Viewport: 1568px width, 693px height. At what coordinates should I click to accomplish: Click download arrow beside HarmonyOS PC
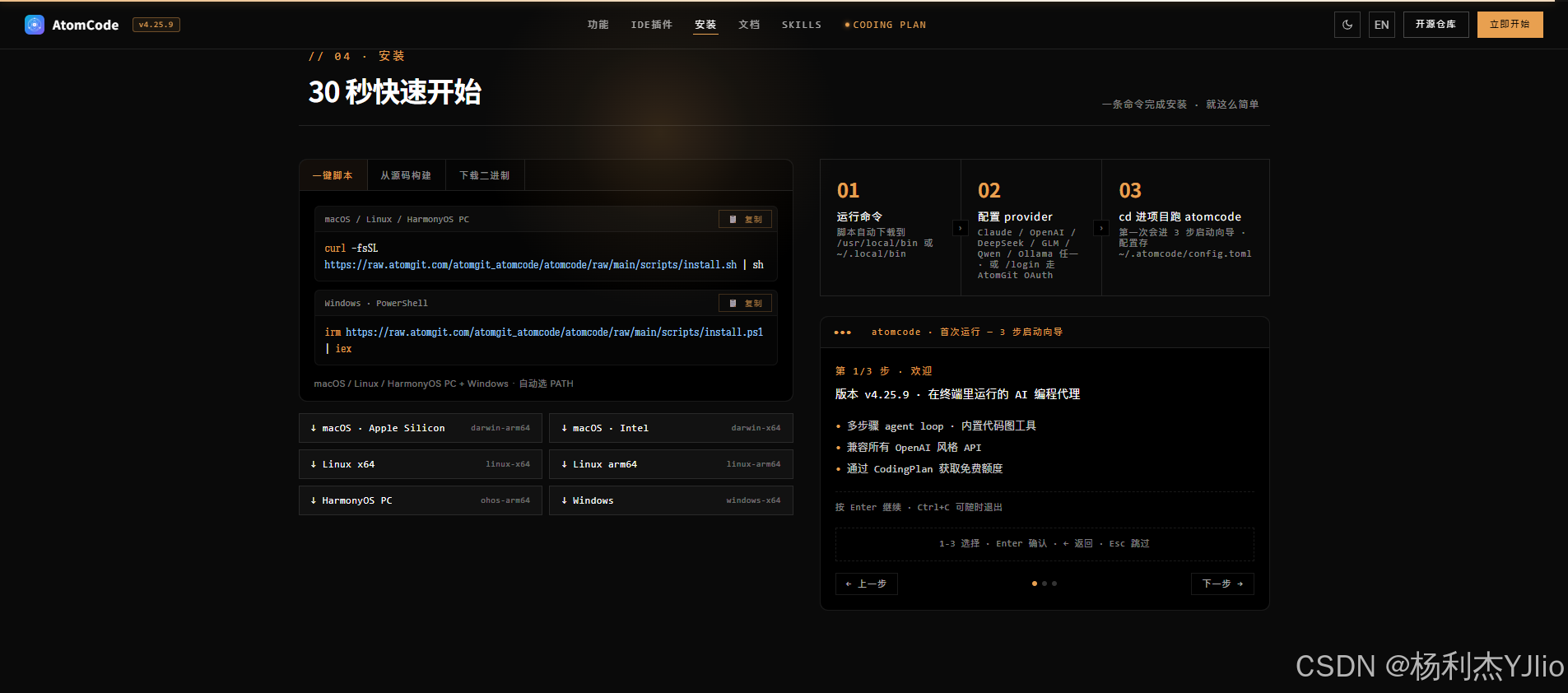(314, 500)
